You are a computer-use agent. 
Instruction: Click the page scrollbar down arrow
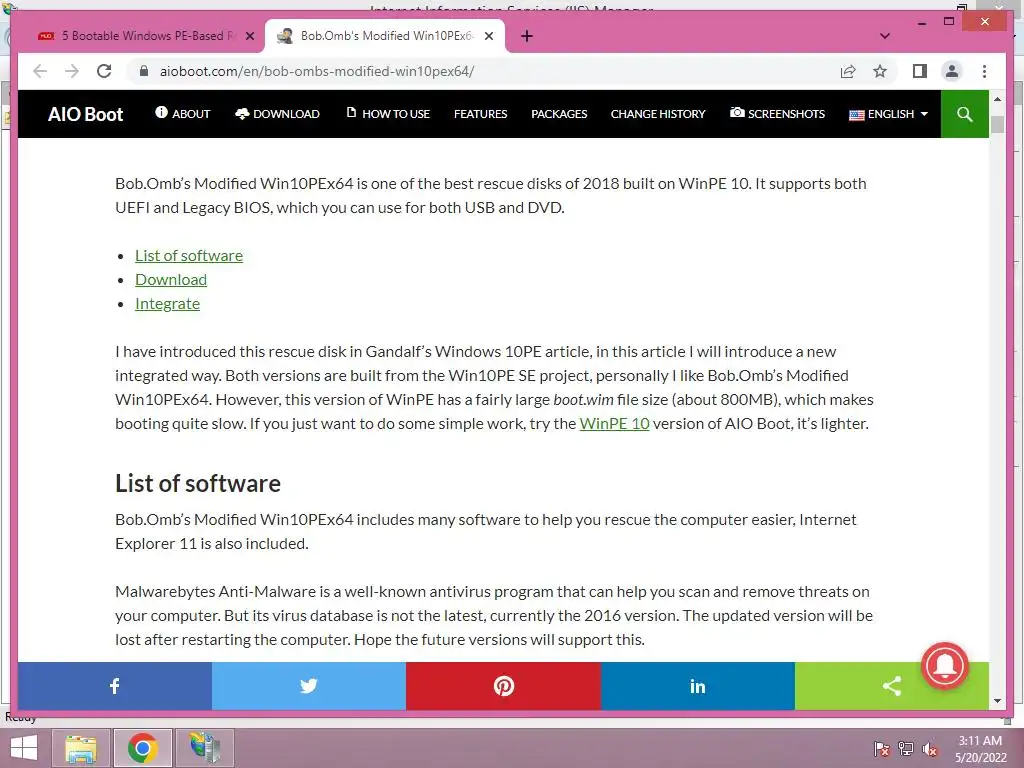click(997, 701)
